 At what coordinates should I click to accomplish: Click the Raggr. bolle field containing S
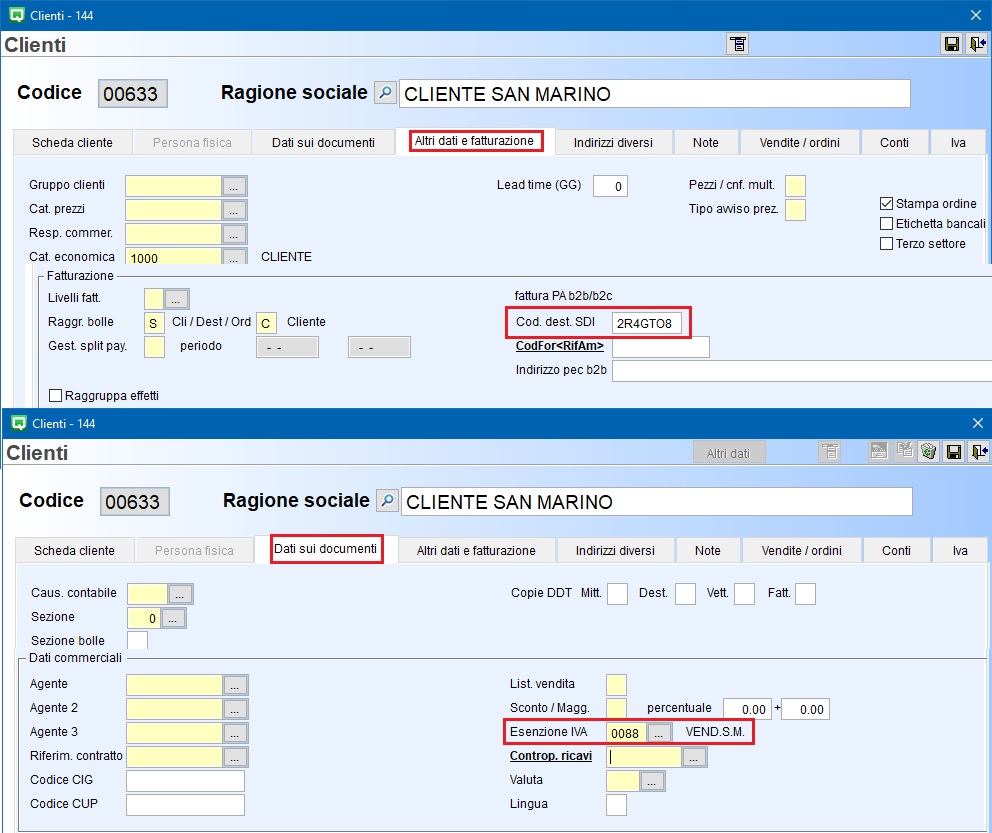click(154, 323)
